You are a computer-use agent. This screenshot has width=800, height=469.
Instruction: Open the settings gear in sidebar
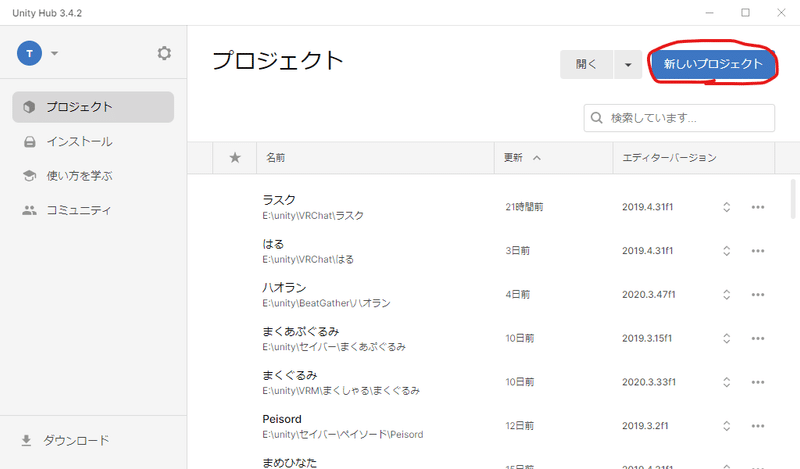[164, 53]
